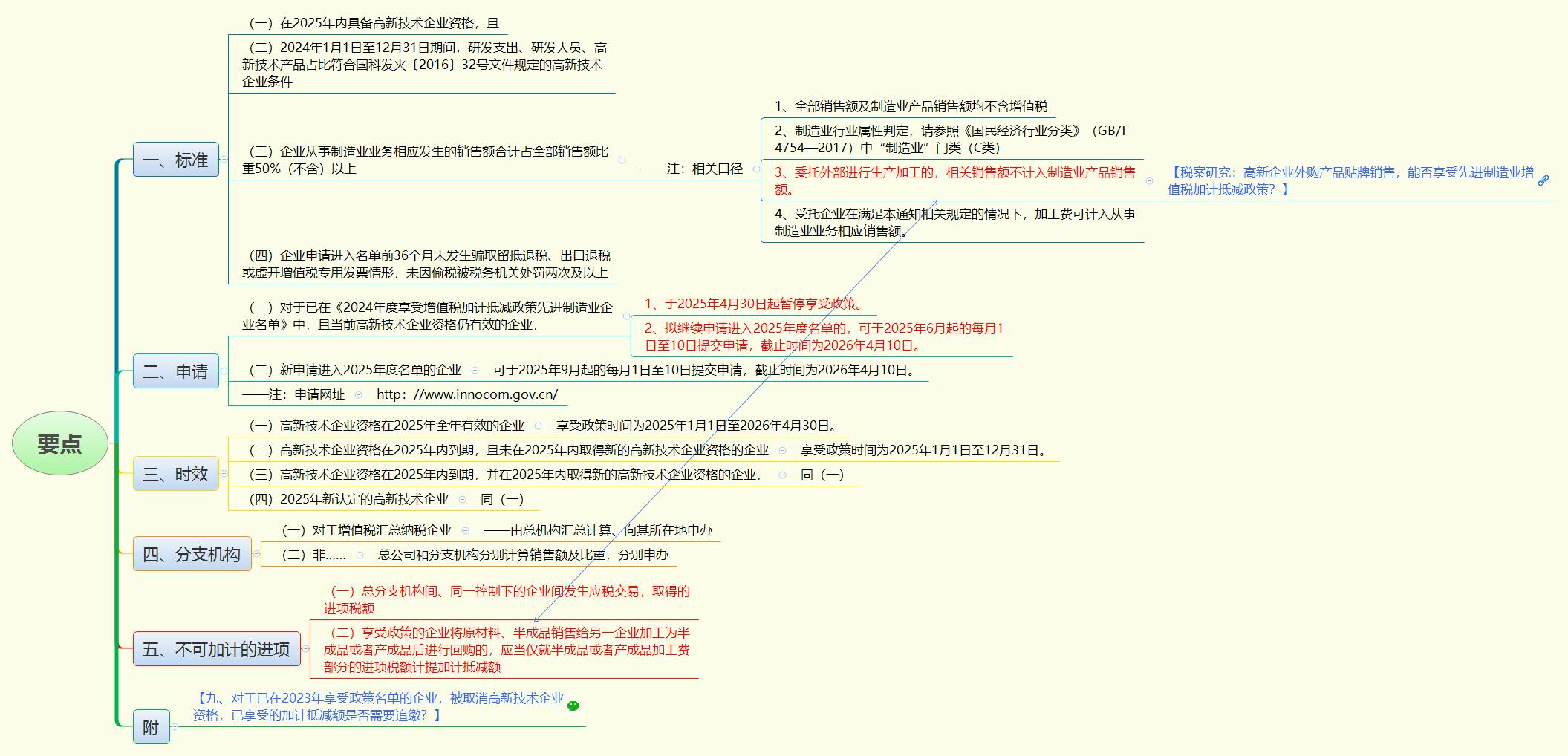The width and height of the screenshot is (1568, 756).
Task: Open the blue 税案研究:高新企业外购产品贴牌销售 note
Action: (1350, 180)
